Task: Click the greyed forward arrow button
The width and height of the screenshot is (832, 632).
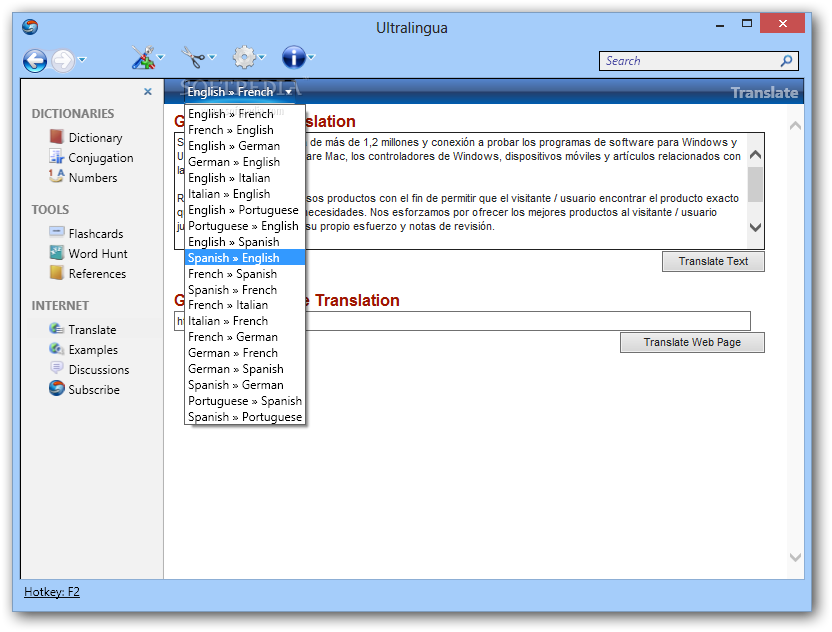Action: 63,60
